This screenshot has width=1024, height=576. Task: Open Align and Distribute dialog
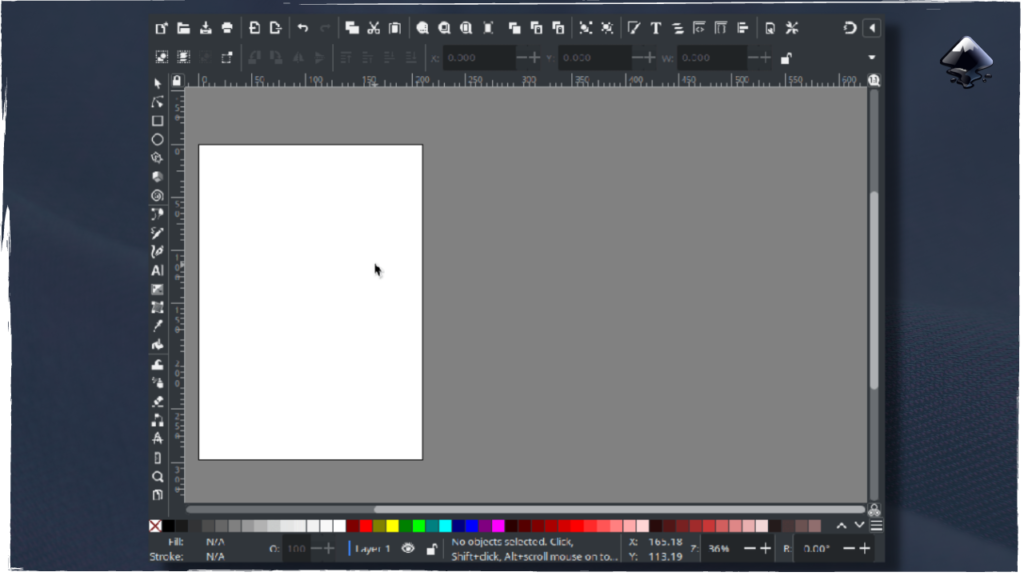pyautogui.click(x=743, y=28)
